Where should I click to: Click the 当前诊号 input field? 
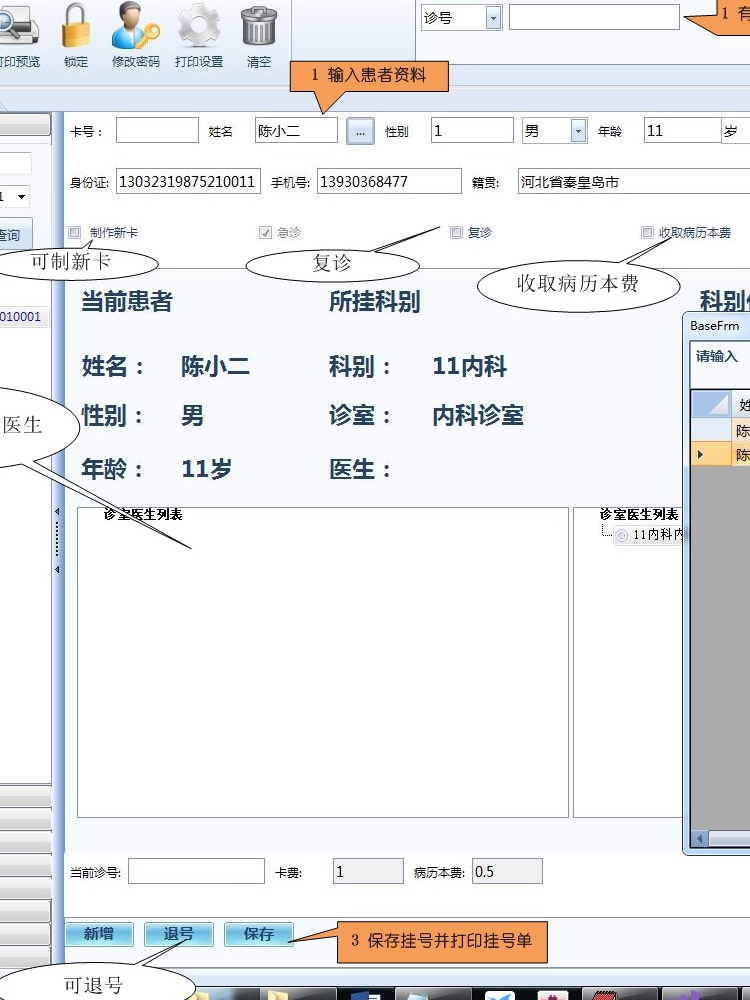click(x=196, y=871)
